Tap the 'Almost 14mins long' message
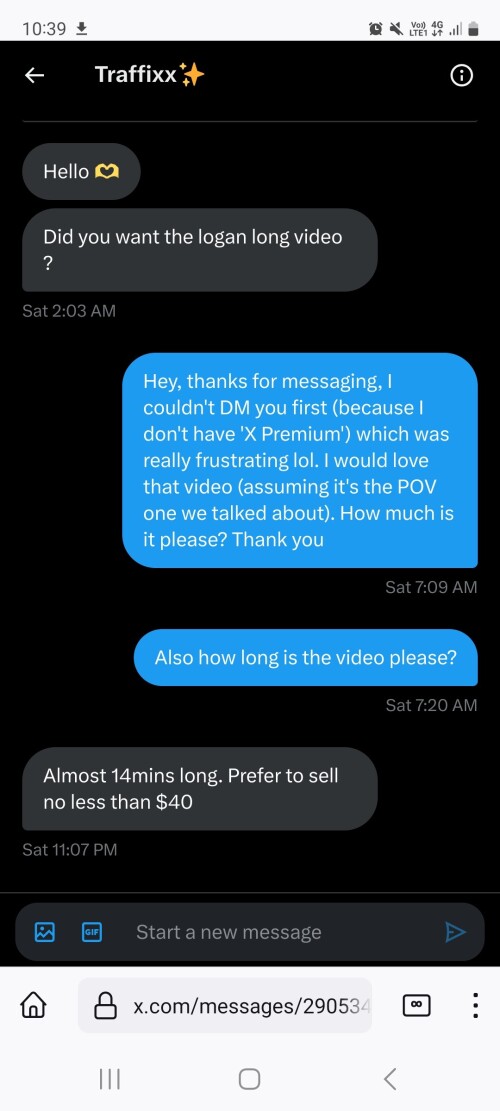The width and height of the screenshot is (500, 1111). 200,789
